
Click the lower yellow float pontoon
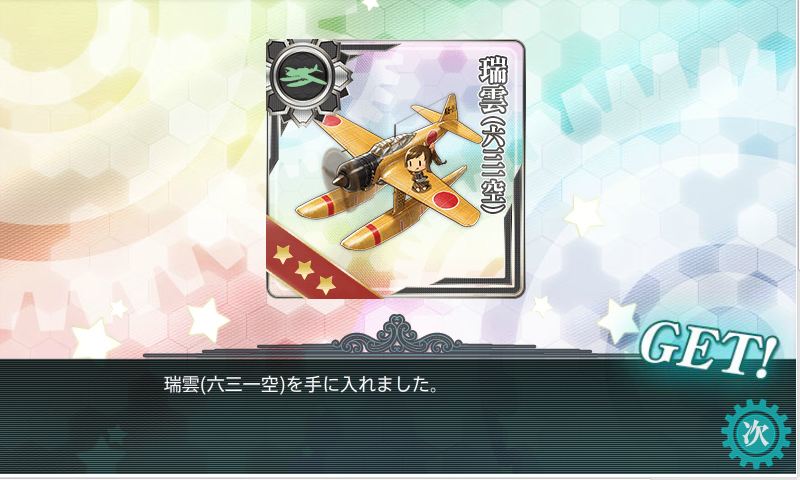(380, 230)
